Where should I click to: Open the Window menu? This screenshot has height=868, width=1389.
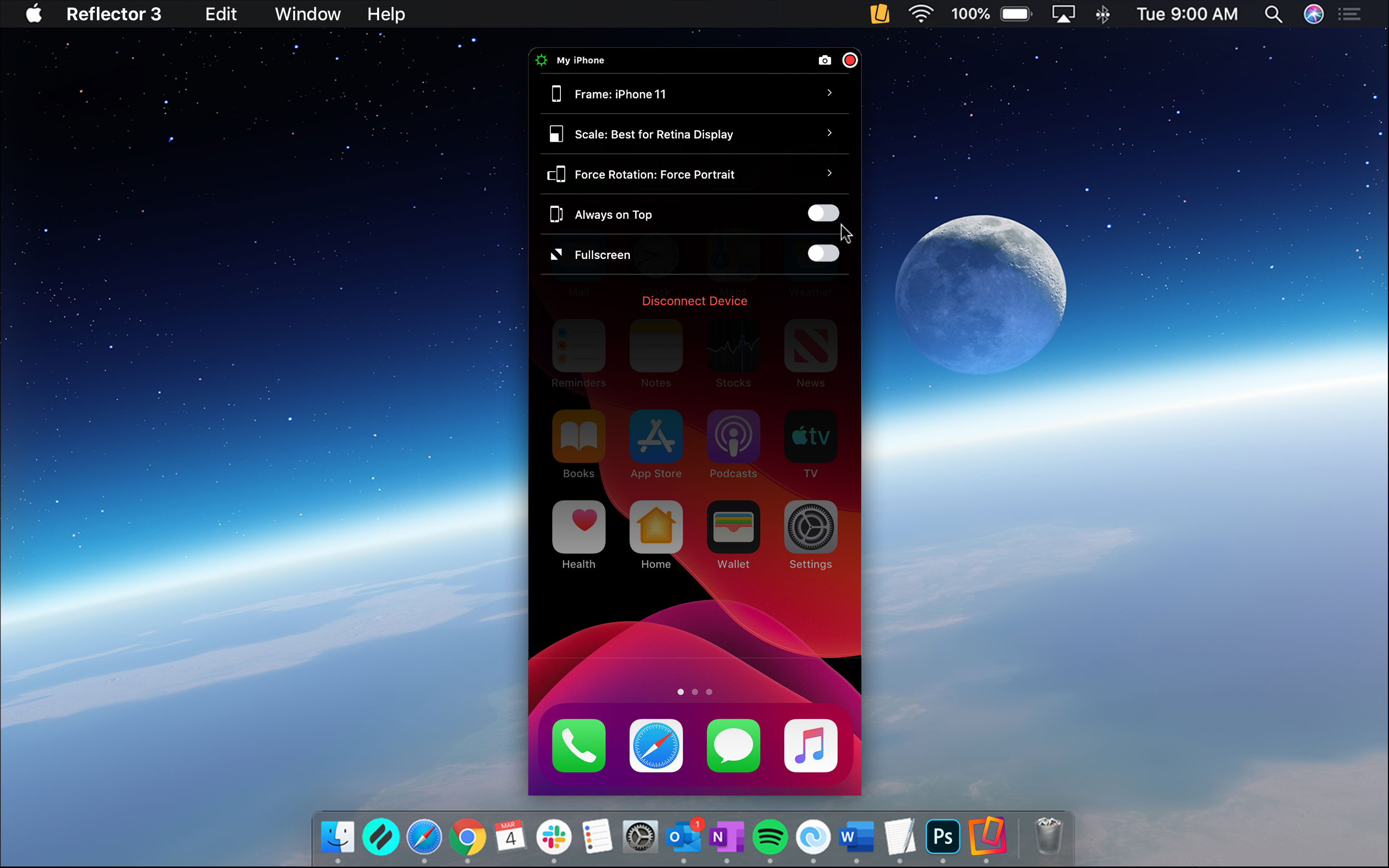coord(308,14)
